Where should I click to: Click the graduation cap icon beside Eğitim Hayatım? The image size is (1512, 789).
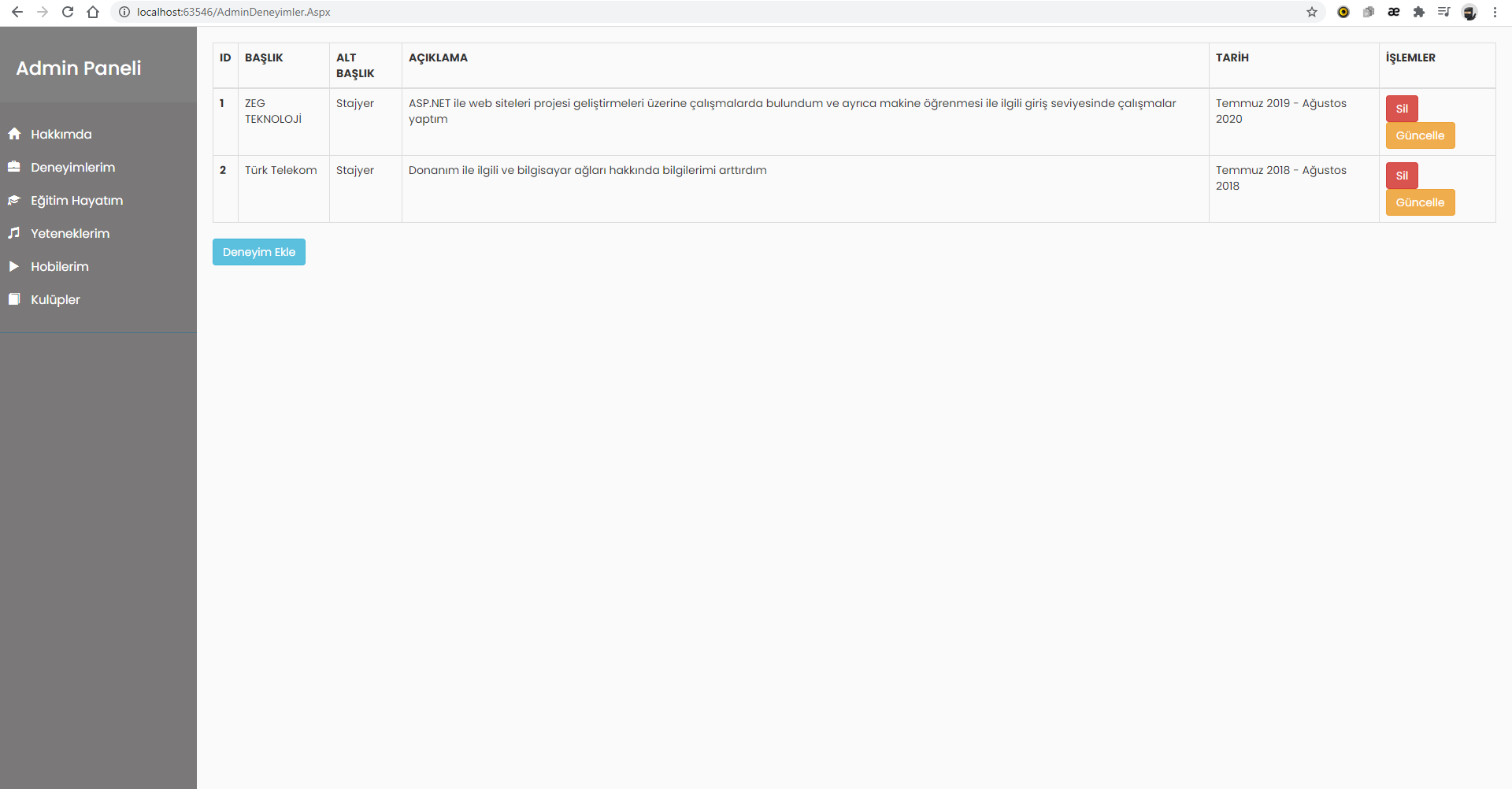(x=14, y=200)
